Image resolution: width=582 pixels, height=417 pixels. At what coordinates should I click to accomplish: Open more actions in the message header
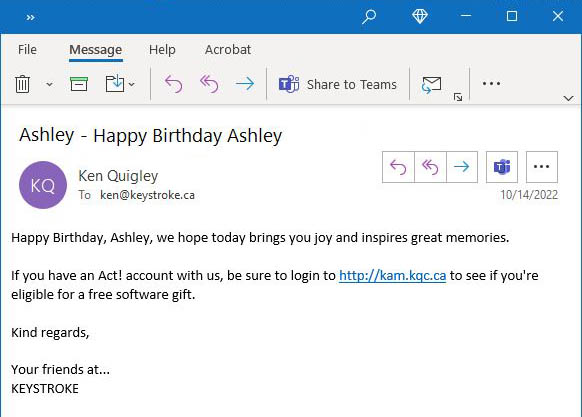[x=542, y=167]
